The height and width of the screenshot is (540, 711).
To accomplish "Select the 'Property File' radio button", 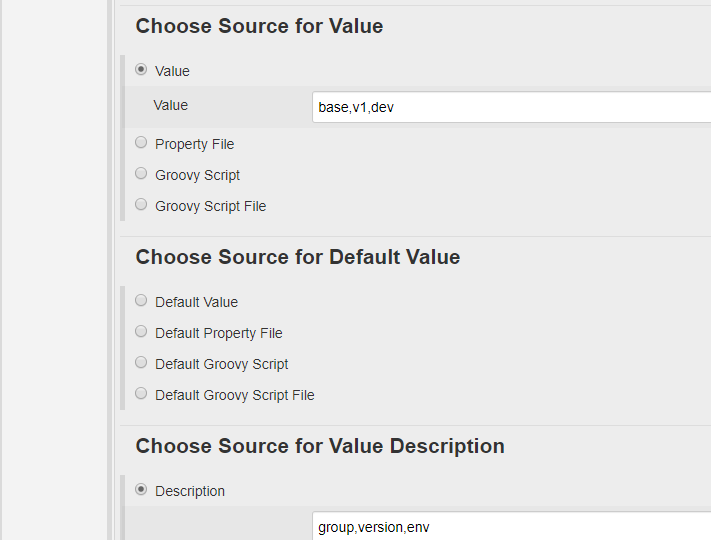I will click(141, 143).
